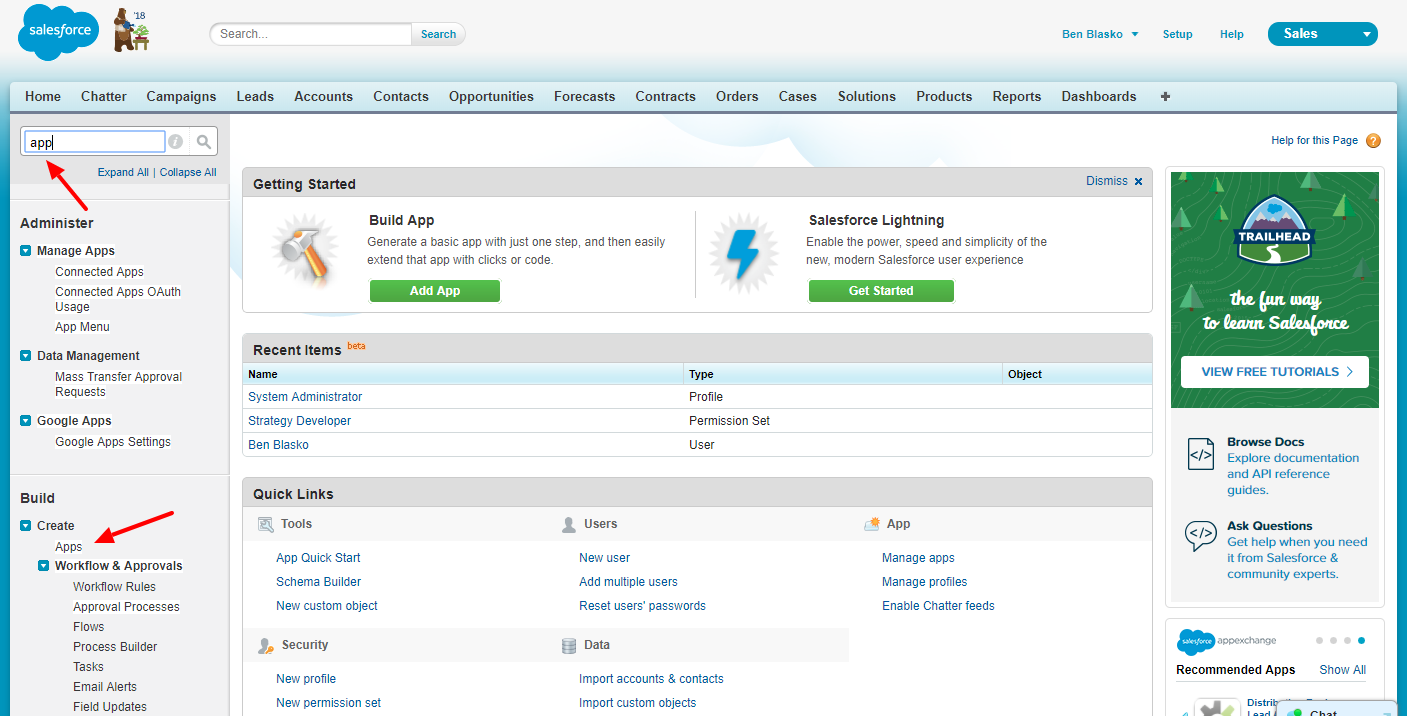The image size is (1407, 716).
Task: Open the Dashboards tab
Action: point(1099,97)
